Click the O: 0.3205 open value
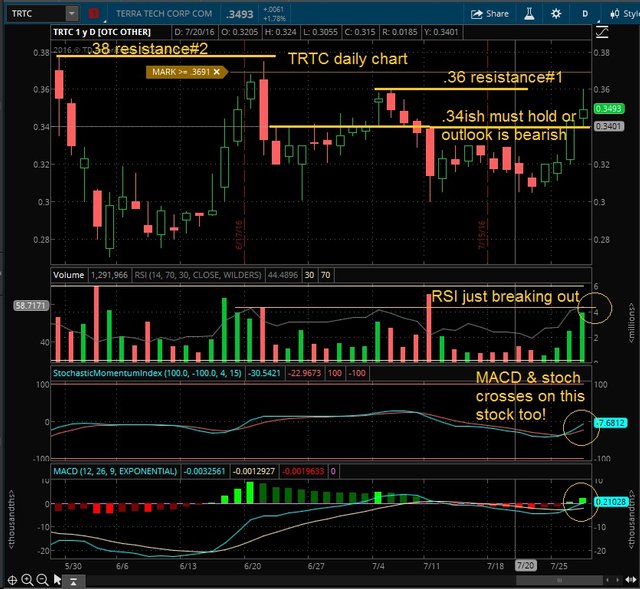 pos(240,32)
